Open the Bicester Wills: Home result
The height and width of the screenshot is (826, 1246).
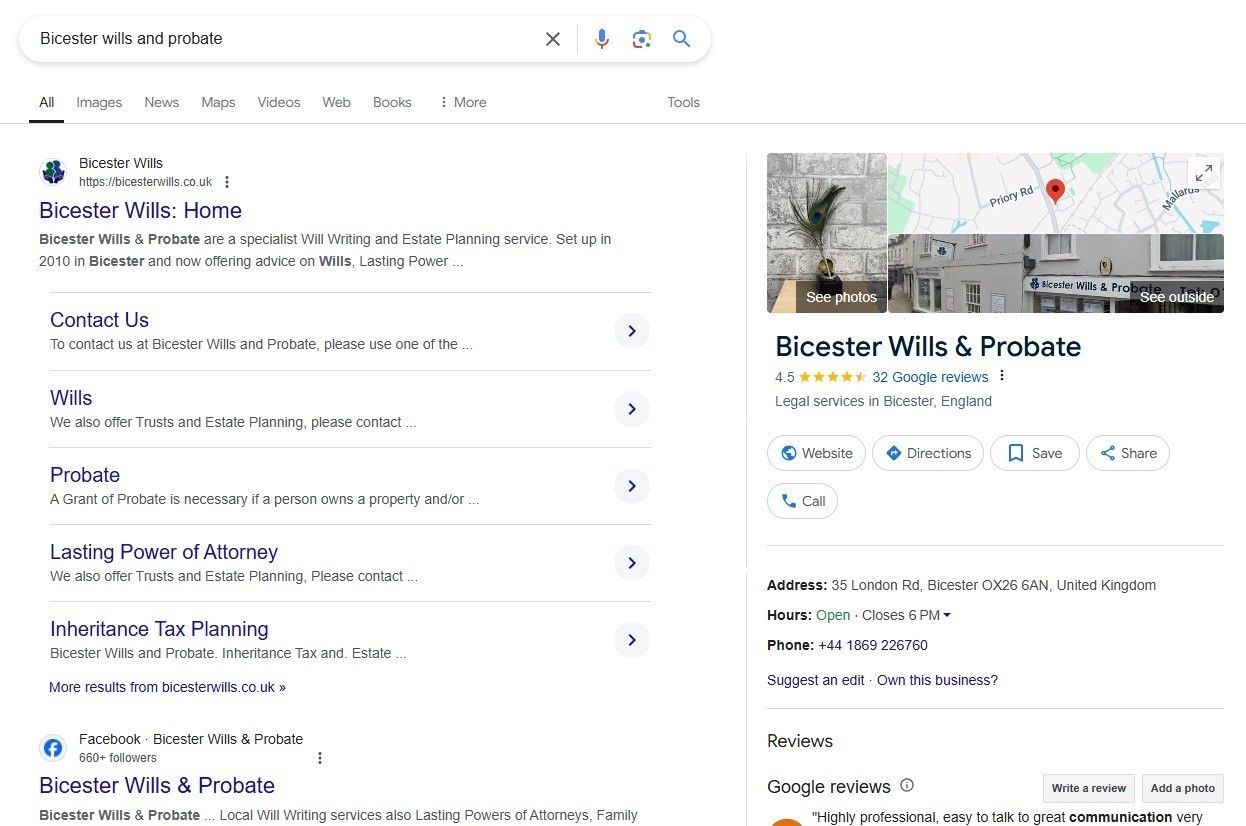click(140, 210)
